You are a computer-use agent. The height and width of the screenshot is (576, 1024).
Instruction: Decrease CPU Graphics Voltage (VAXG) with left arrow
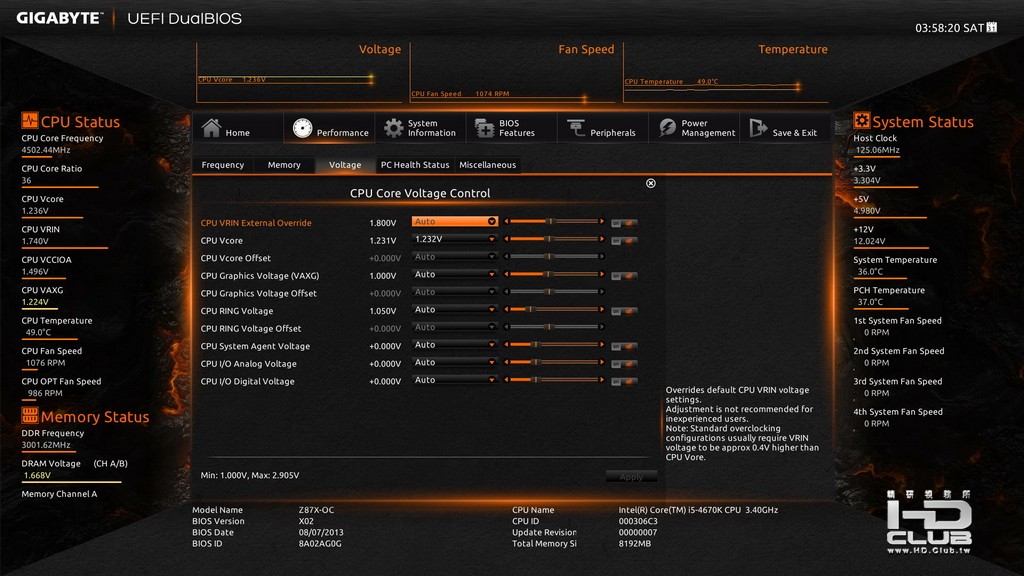(x=506, y=274)
